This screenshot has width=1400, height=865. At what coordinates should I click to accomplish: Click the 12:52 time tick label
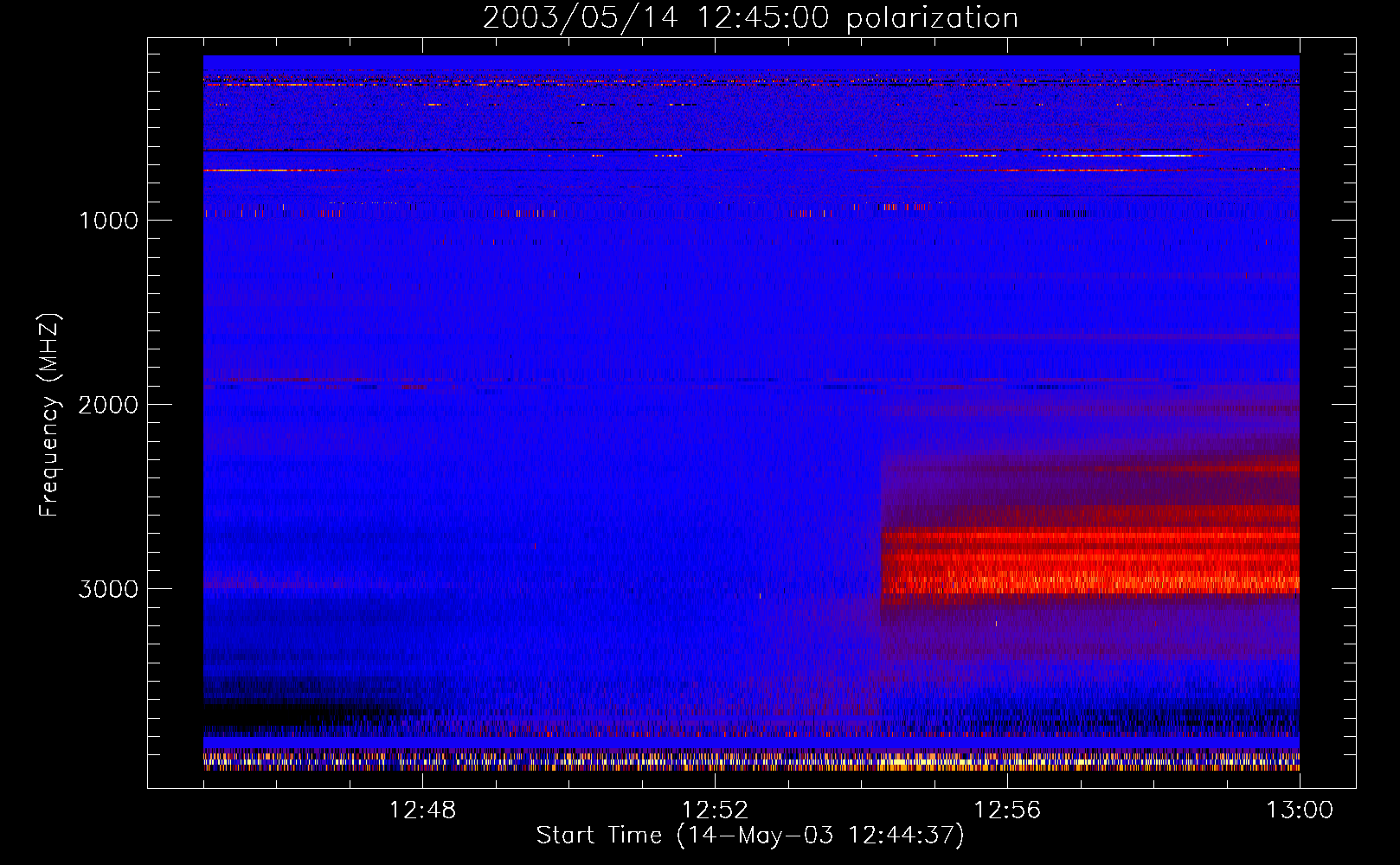(x=715, y=811)
